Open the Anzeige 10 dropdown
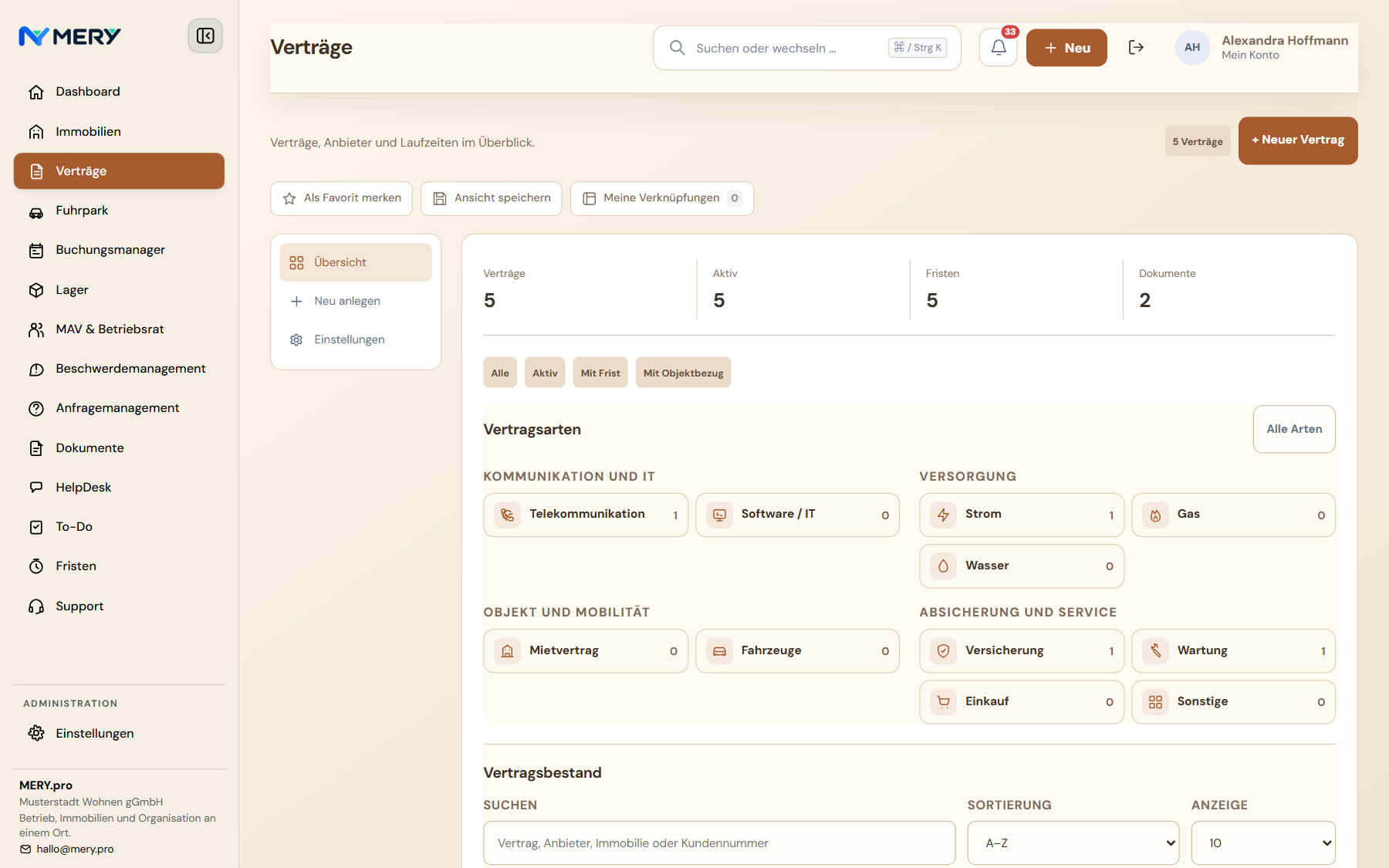Viewport: 1389px width, 868px height. pos(1263,843)
